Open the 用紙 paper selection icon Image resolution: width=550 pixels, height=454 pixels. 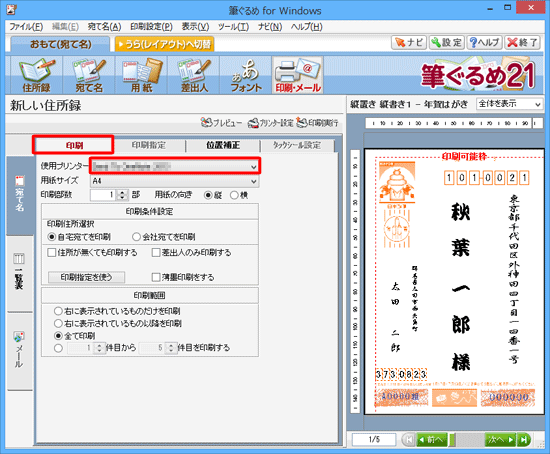pyautogui.click(x=141, y=75)
